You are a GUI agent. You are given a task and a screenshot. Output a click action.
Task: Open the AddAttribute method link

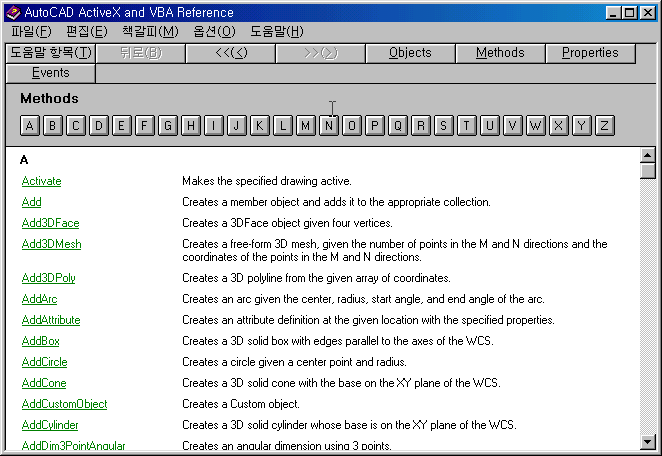[51, 320]
